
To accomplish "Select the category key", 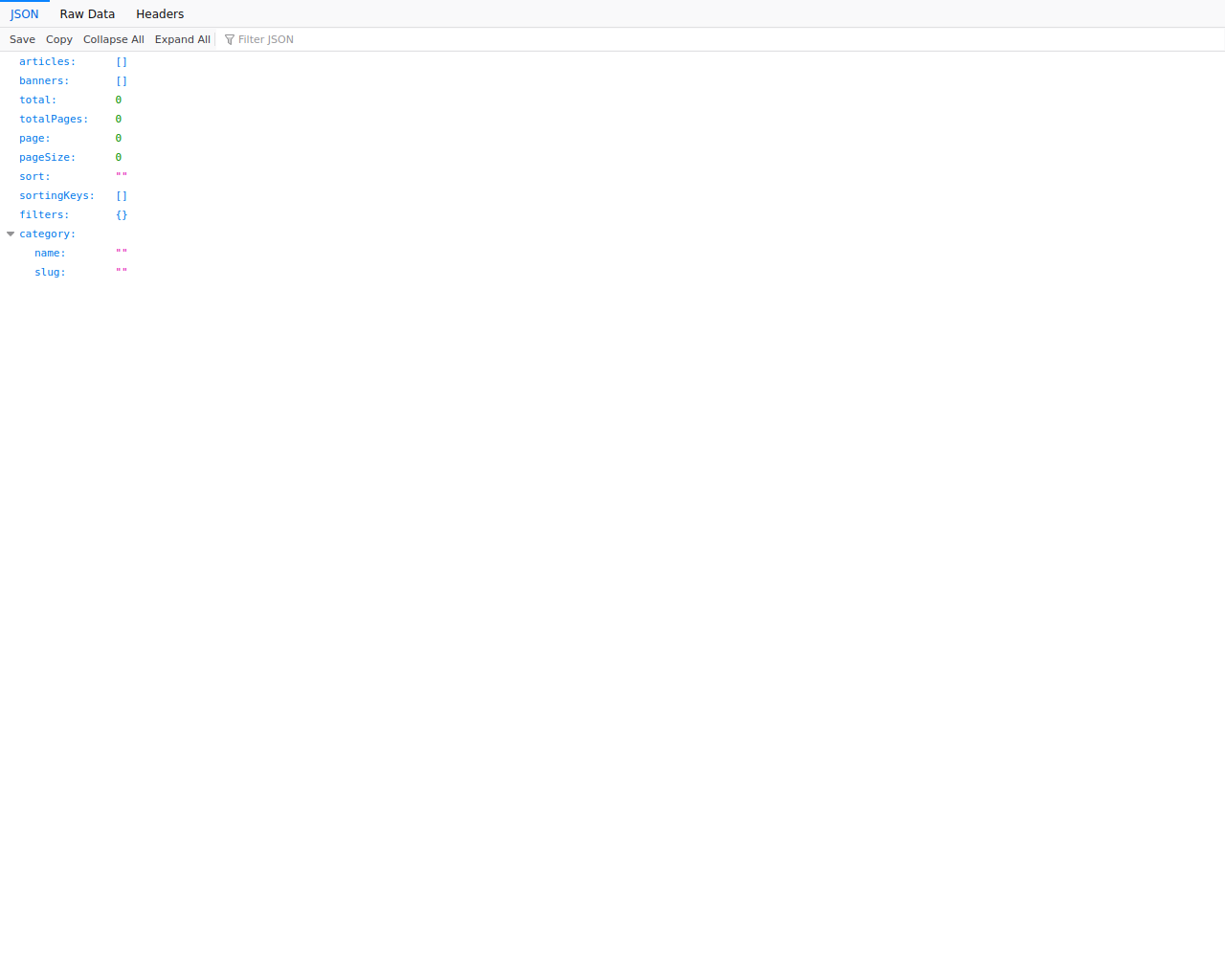I will [47, 234].
